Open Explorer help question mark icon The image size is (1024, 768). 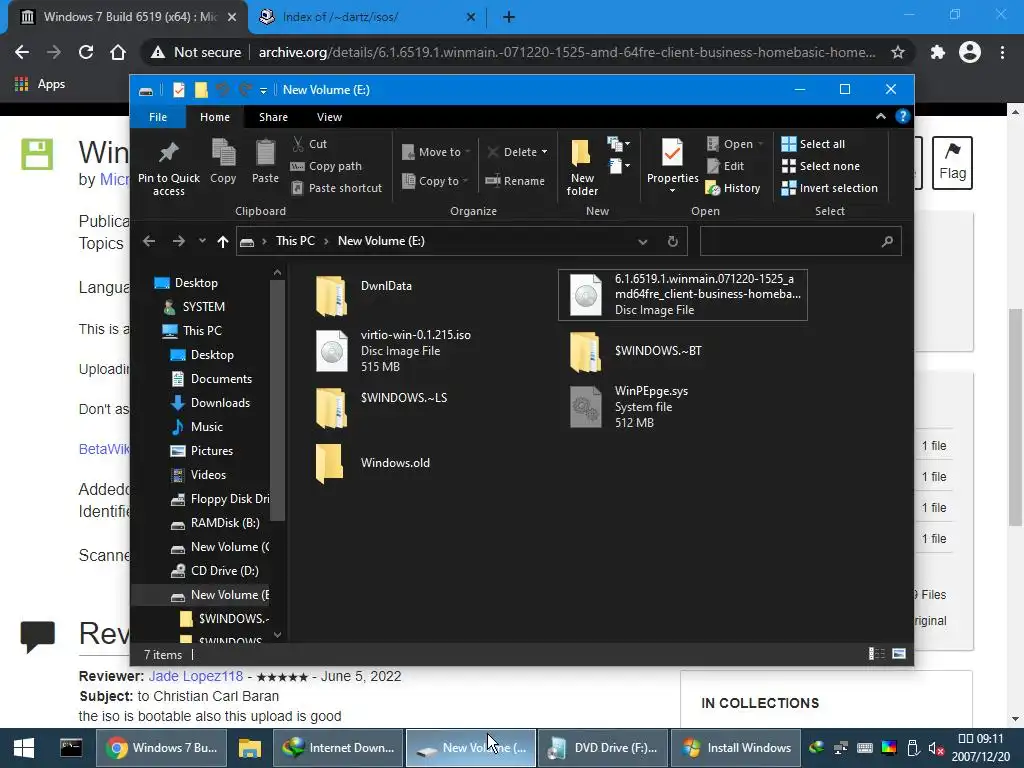tap(903, 116)
